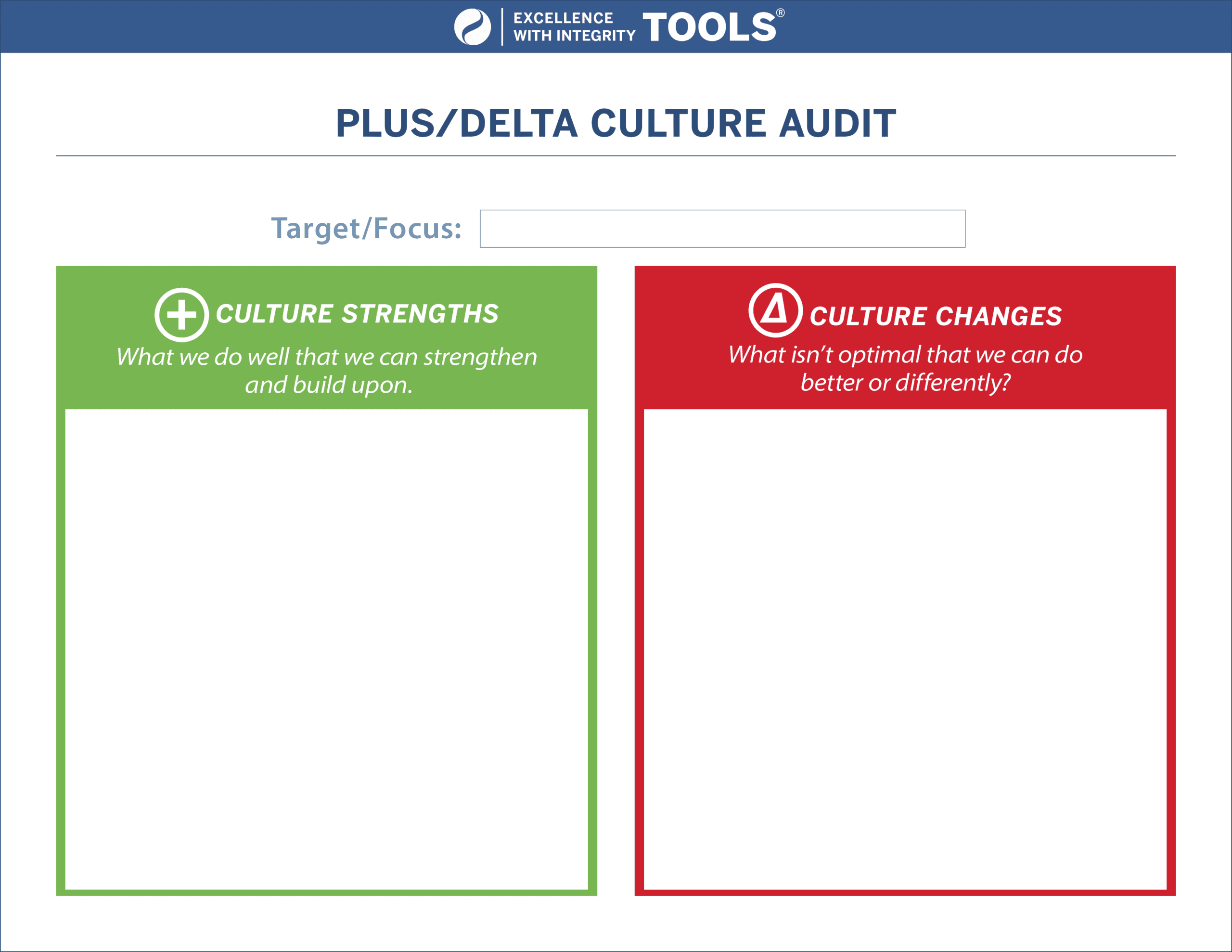The image size is (1232, 952).
Task: Click the registered trademark symbol after TOOLS
Action: pyautogui.click(x=780, y=13)
